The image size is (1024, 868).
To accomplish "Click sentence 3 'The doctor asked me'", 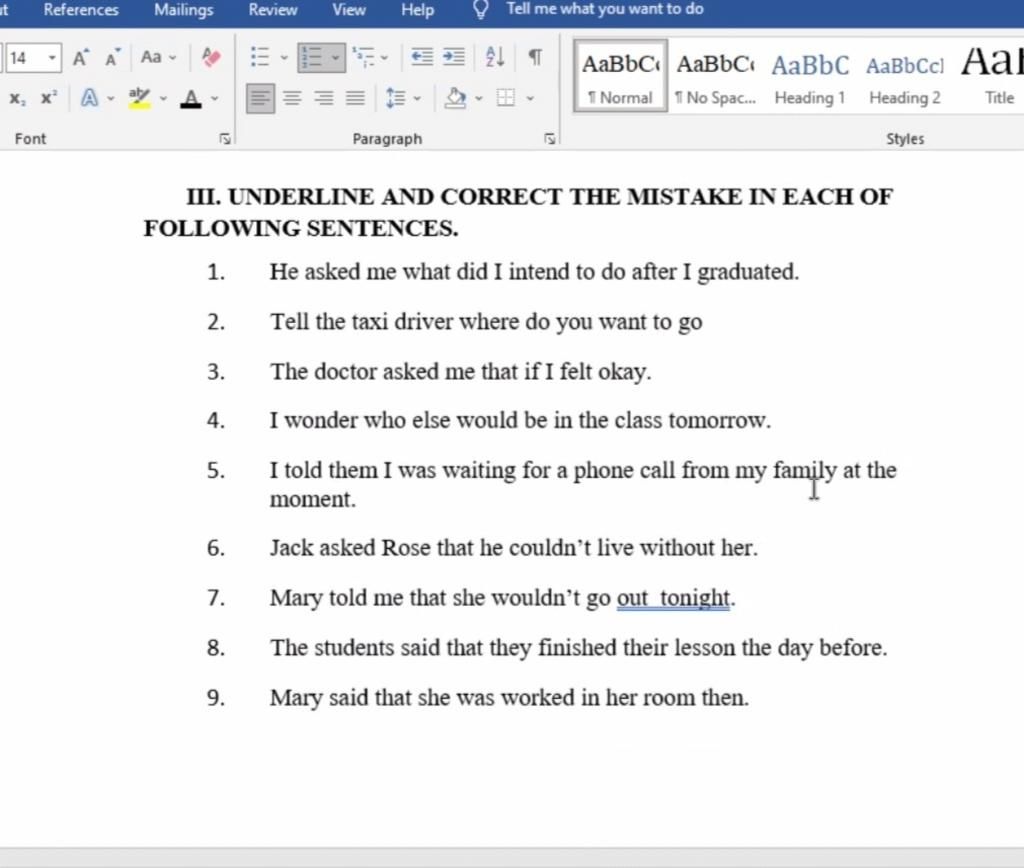I will point(460,372).
